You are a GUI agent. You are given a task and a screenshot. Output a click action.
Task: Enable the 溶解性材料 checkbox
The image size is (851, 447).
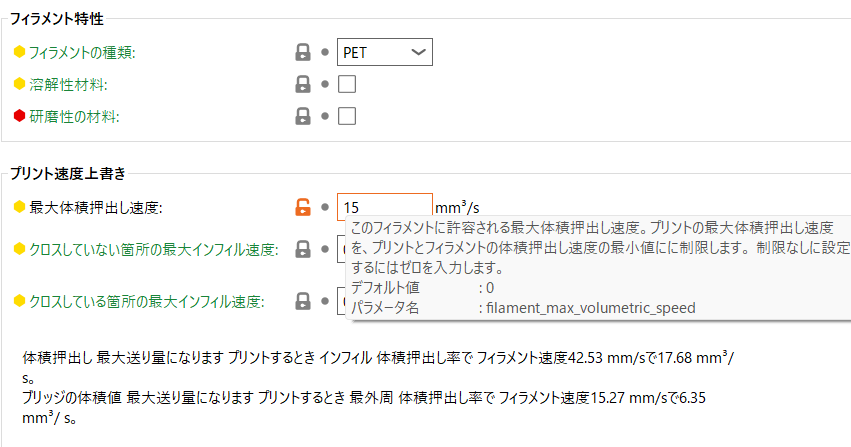click(347, 85)
